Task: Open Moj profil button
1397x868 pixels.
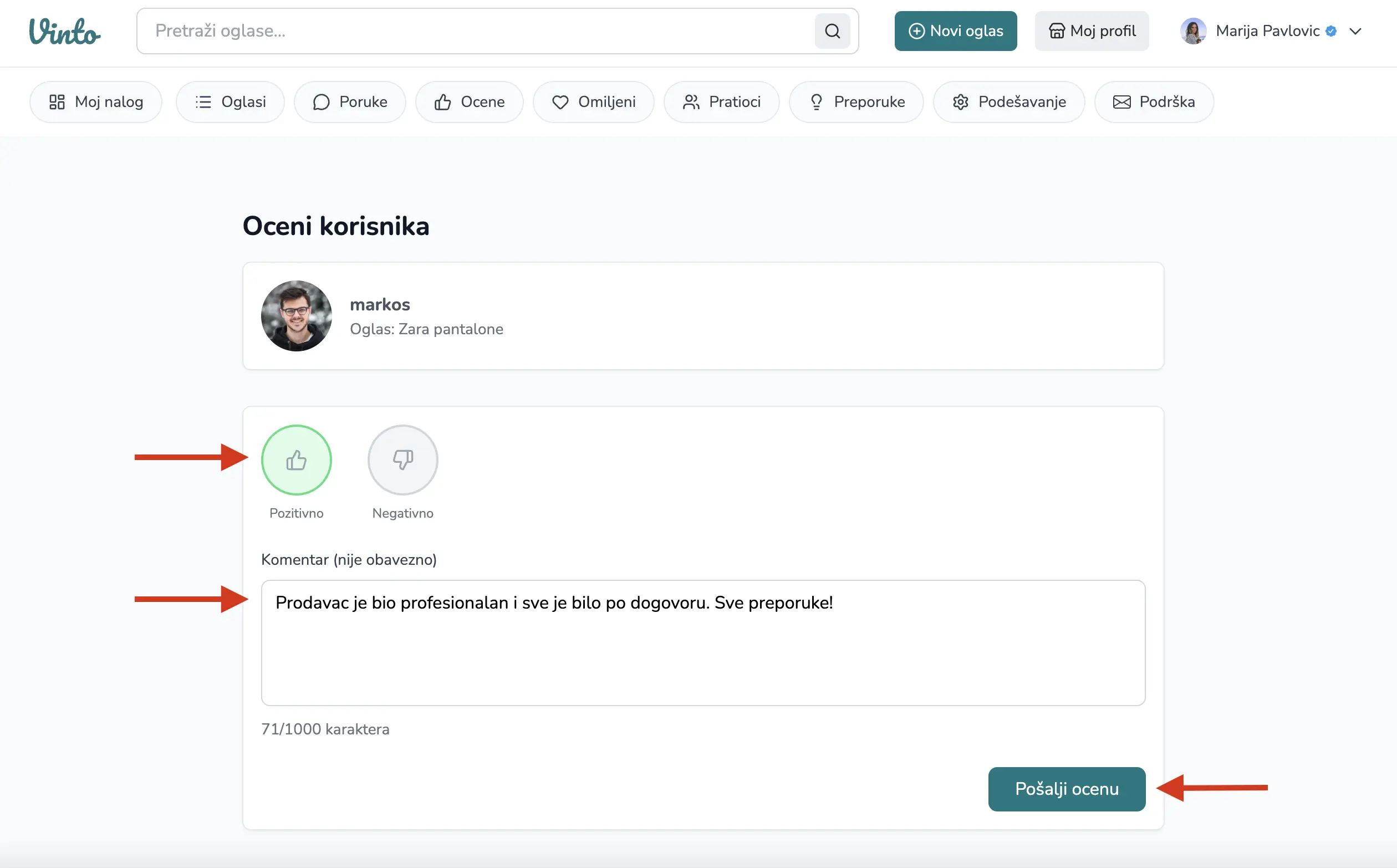Action: tap(1092, 31)
